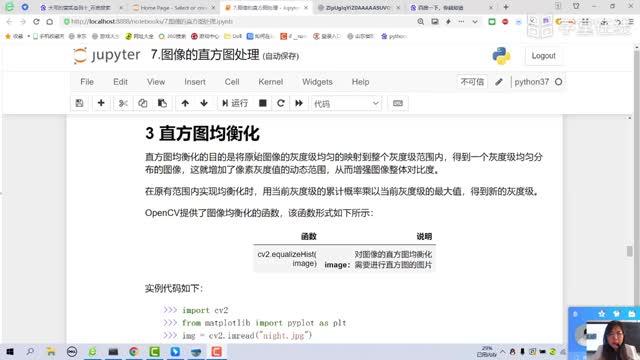
Task: Open File Explorer from the taskbar
Action: [x=51, y=351]
